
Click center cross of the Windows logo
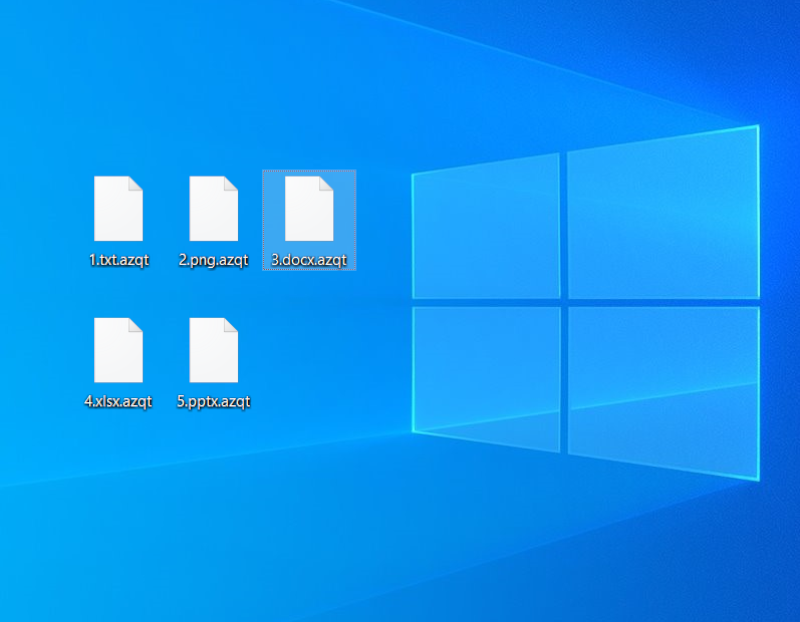pyautogui.click(x=564, y=302)
